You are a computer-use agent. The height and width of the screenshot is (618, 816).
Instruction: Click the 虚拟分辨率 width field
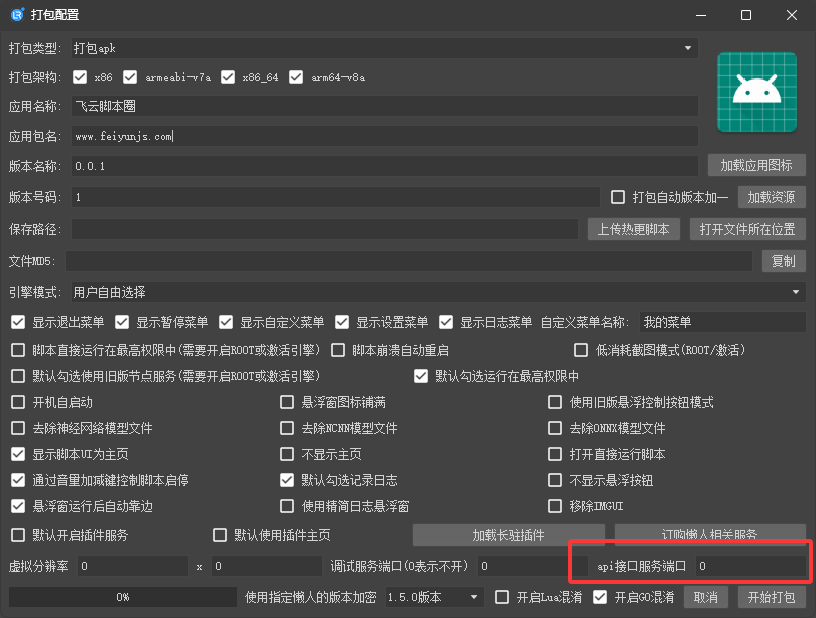(133, 566)
